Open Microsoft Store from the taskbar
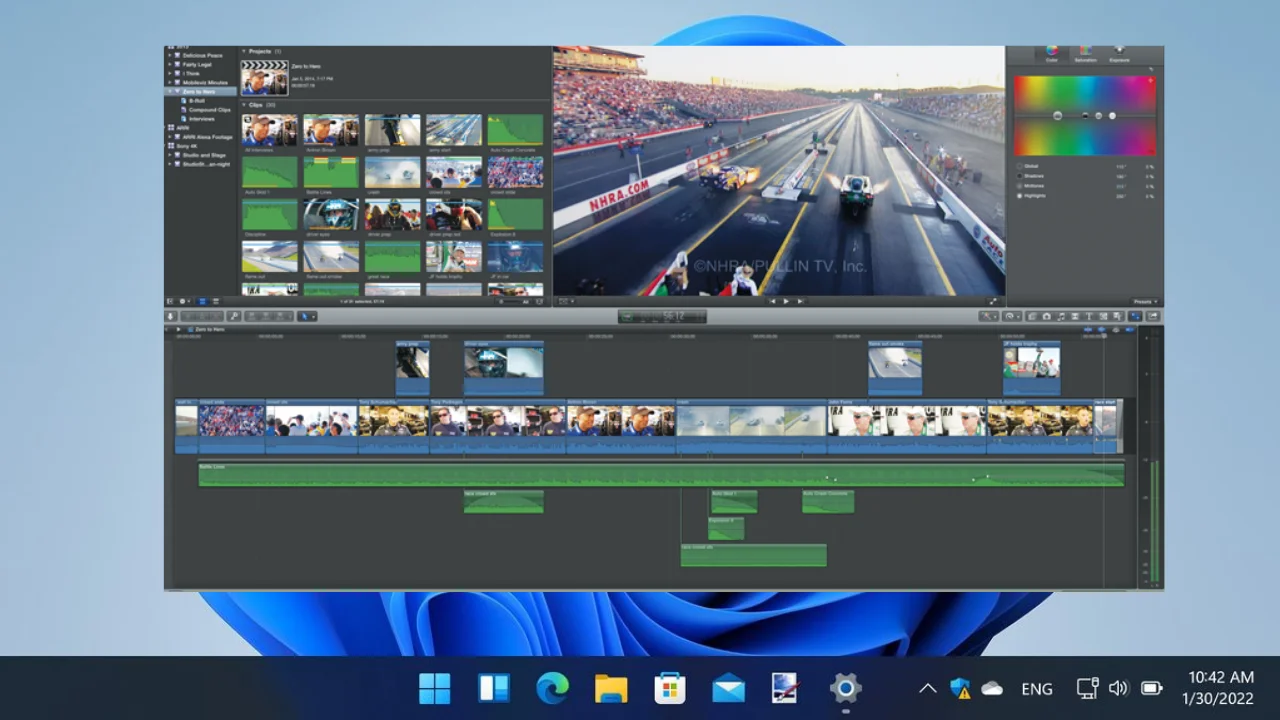Image resolution: width=1280 pixels, height=720 pixels. point(670,688)
